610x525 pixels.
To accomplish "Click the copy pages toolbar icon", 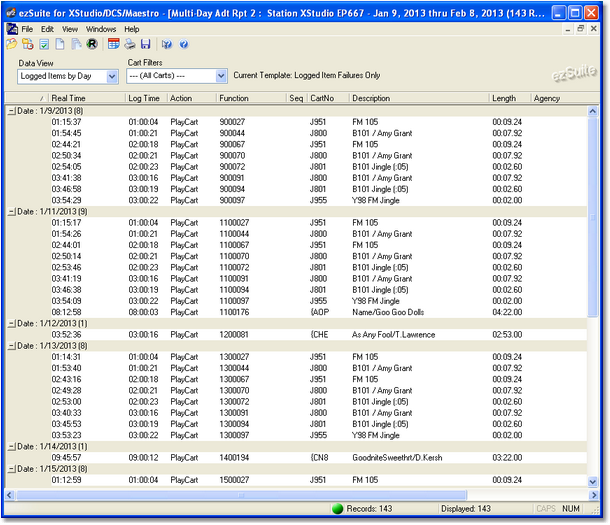I will coord(76,44).
